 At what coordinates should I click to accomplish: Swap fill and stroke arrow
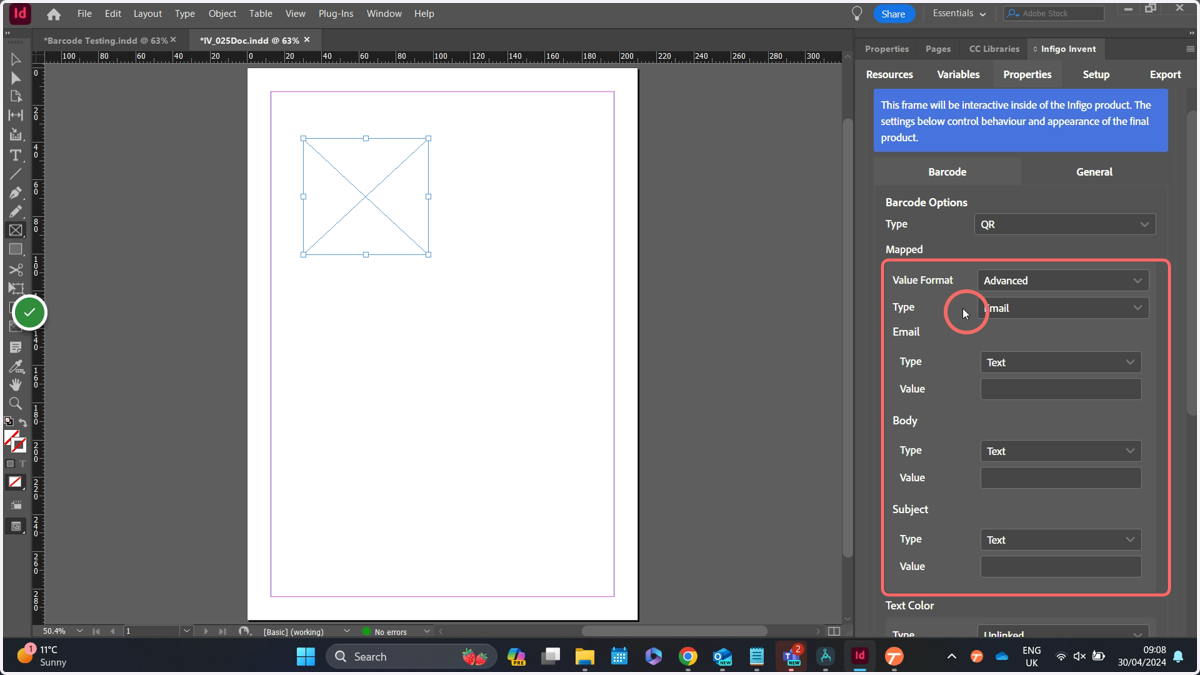(23, 423)
